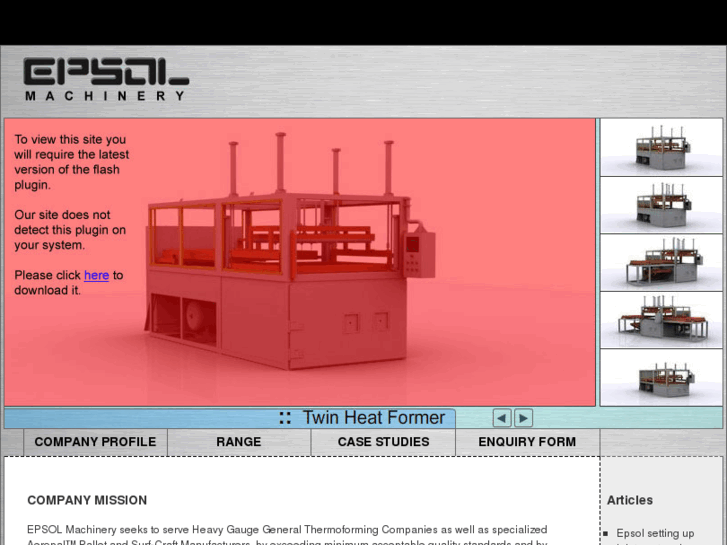The width and height of the screenshot is (727, 545).
Task: Select the first machine thumbnail at top
Action: point(661,147)
